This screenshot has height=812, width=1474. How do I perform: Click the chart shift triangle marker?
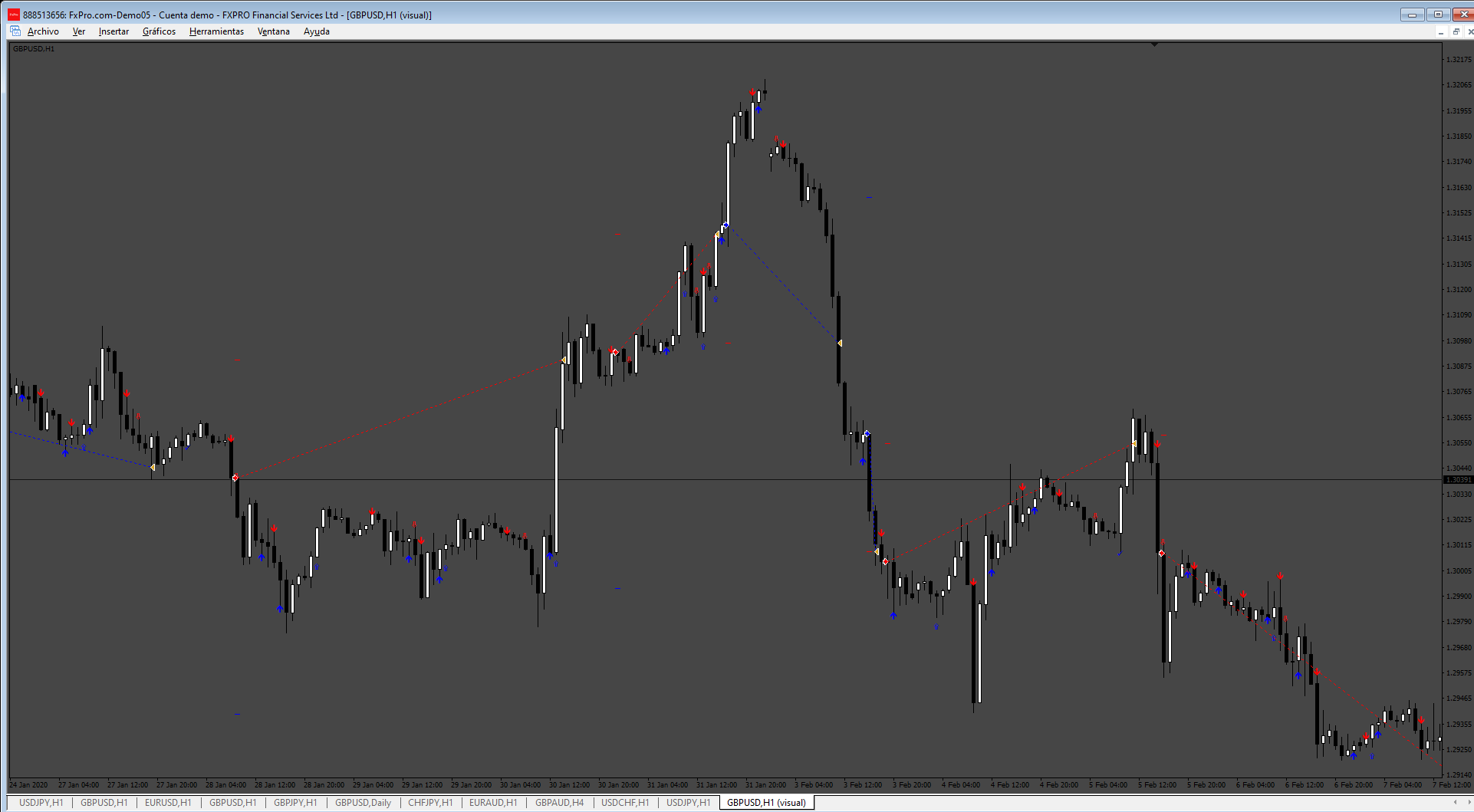[x=1154, y=45]
